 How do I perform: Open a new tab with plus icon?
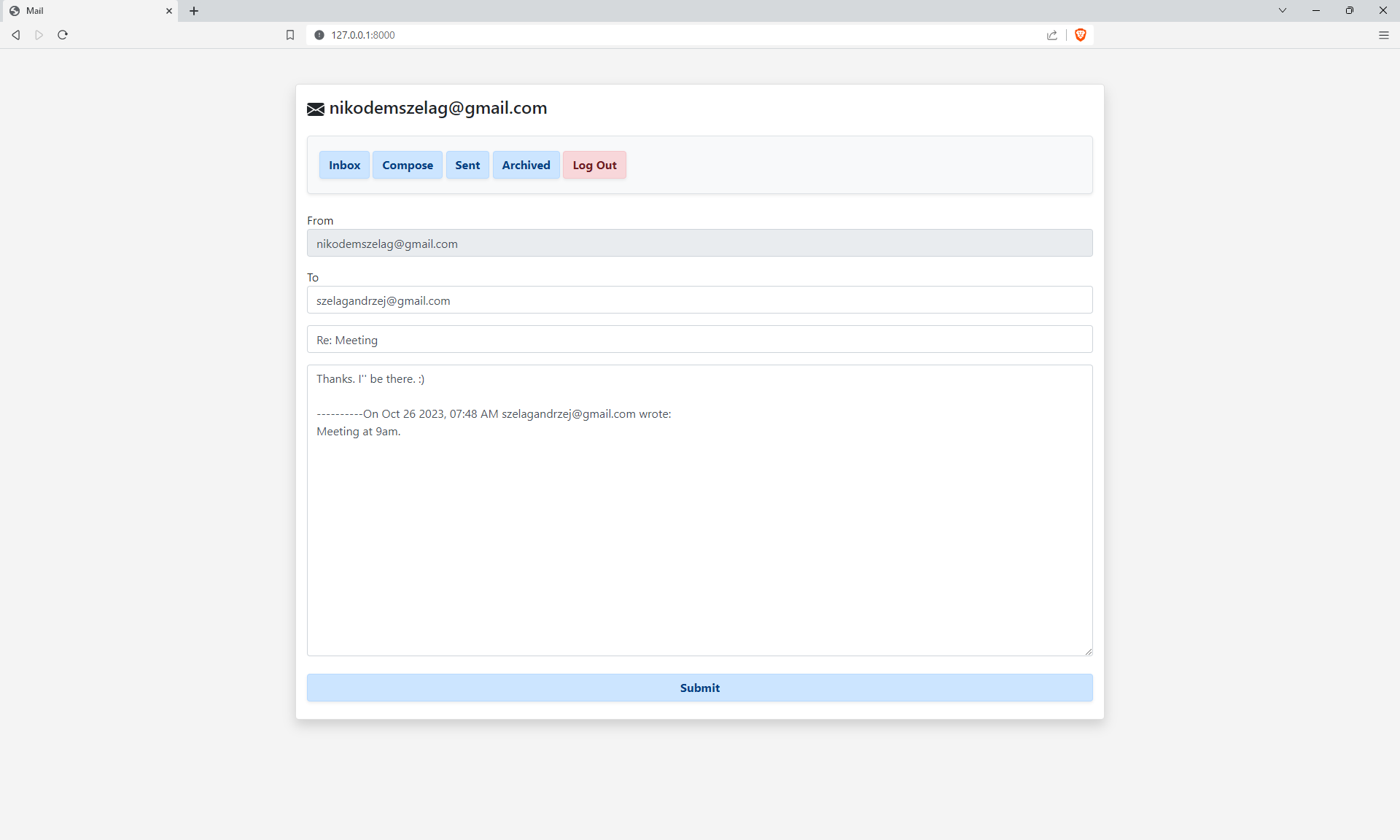[x=194, y=11]
